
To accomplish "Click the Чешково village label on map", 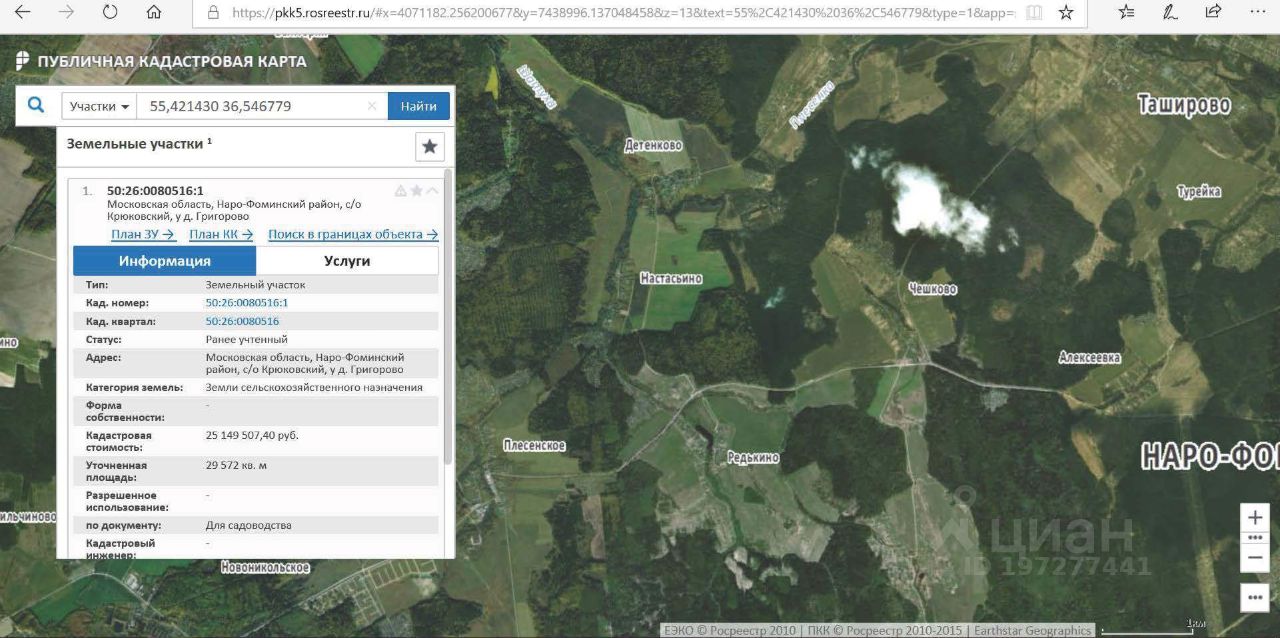I will coord(933,289).
